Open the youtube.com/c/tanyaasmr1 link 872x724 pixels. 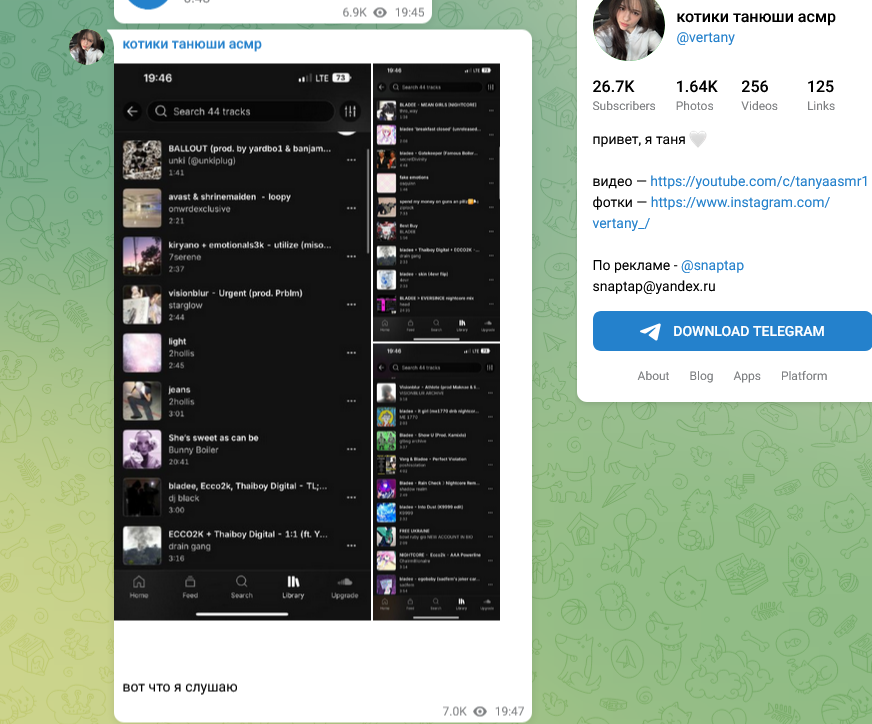click(x=759, y=181)
